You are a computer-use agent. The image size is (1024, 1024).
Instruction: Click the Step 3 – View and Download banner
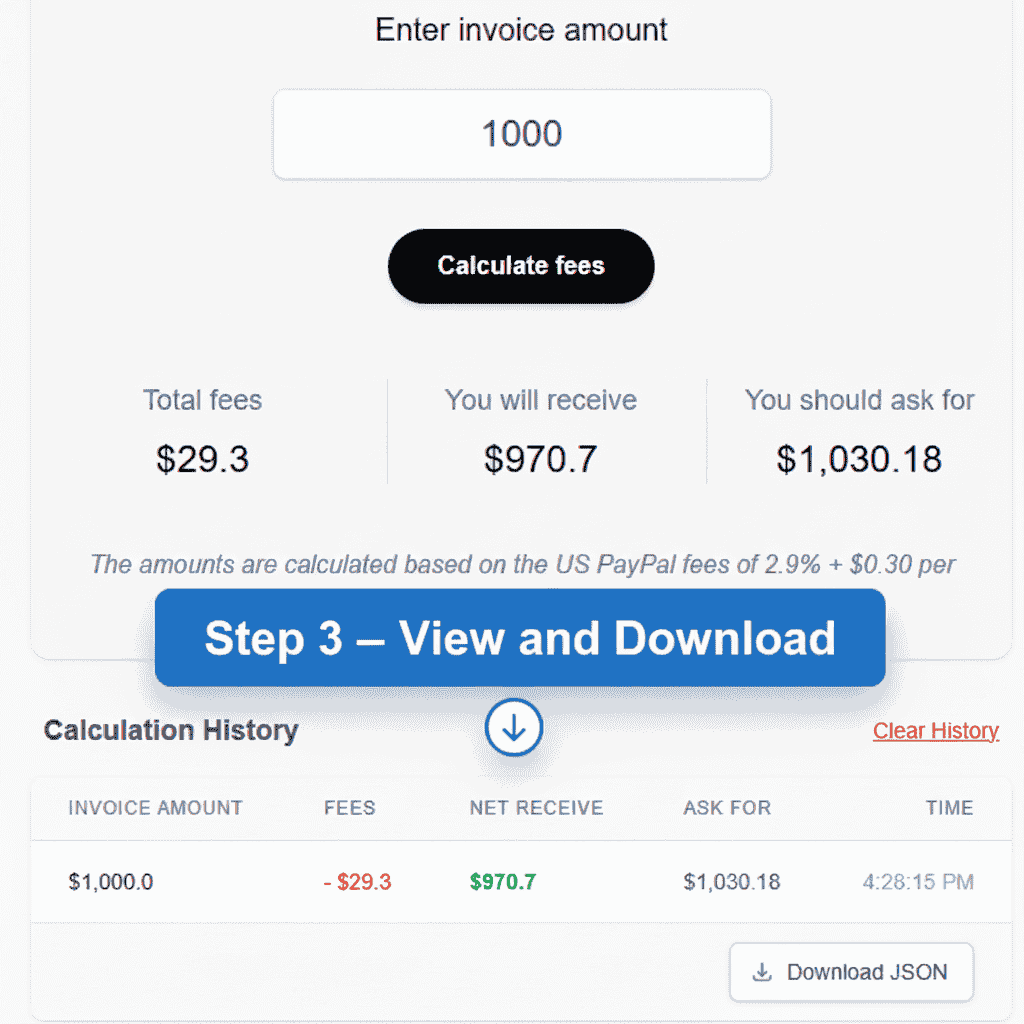coord(520,638)
